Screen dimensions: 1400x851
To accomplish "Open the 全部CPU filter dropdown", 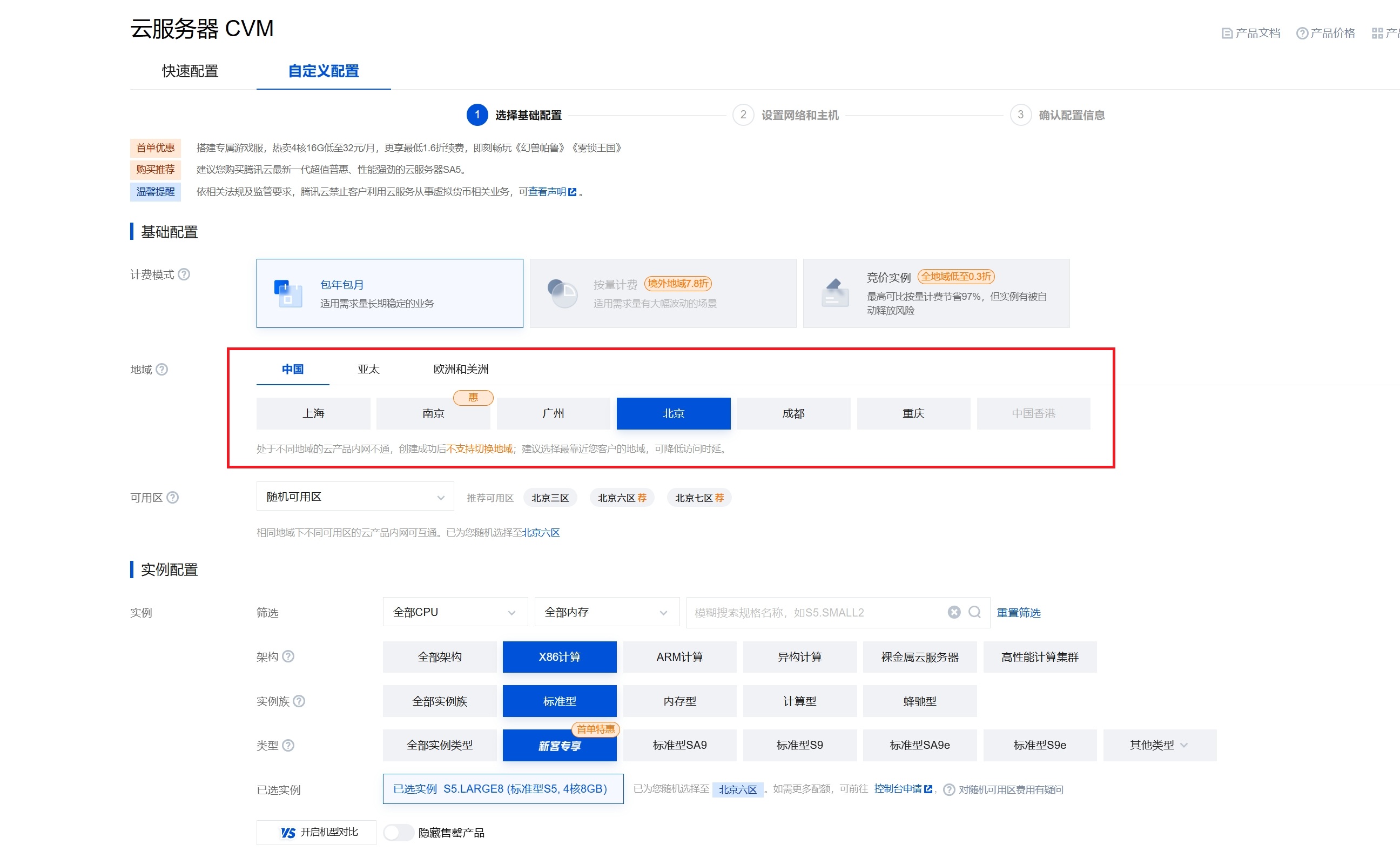I will pos(455,612).
